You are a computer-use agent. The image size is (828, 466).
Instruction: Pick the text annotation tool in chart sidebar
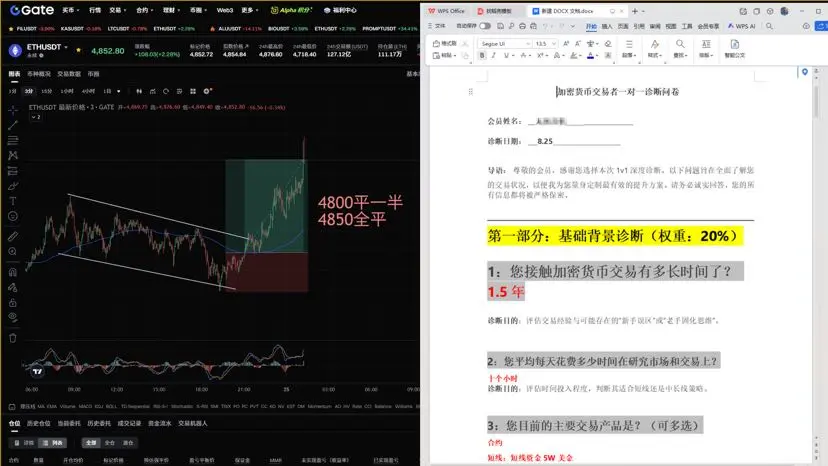click(13, 201)
